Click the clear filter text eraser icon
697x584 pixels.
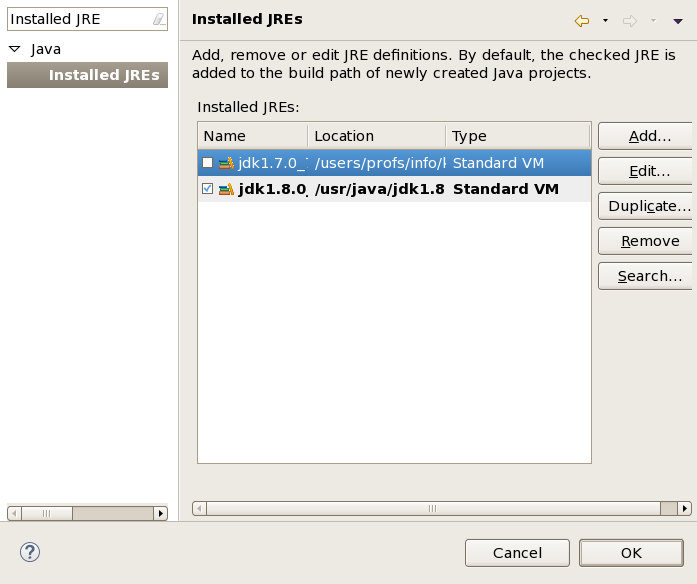(159, 19)
